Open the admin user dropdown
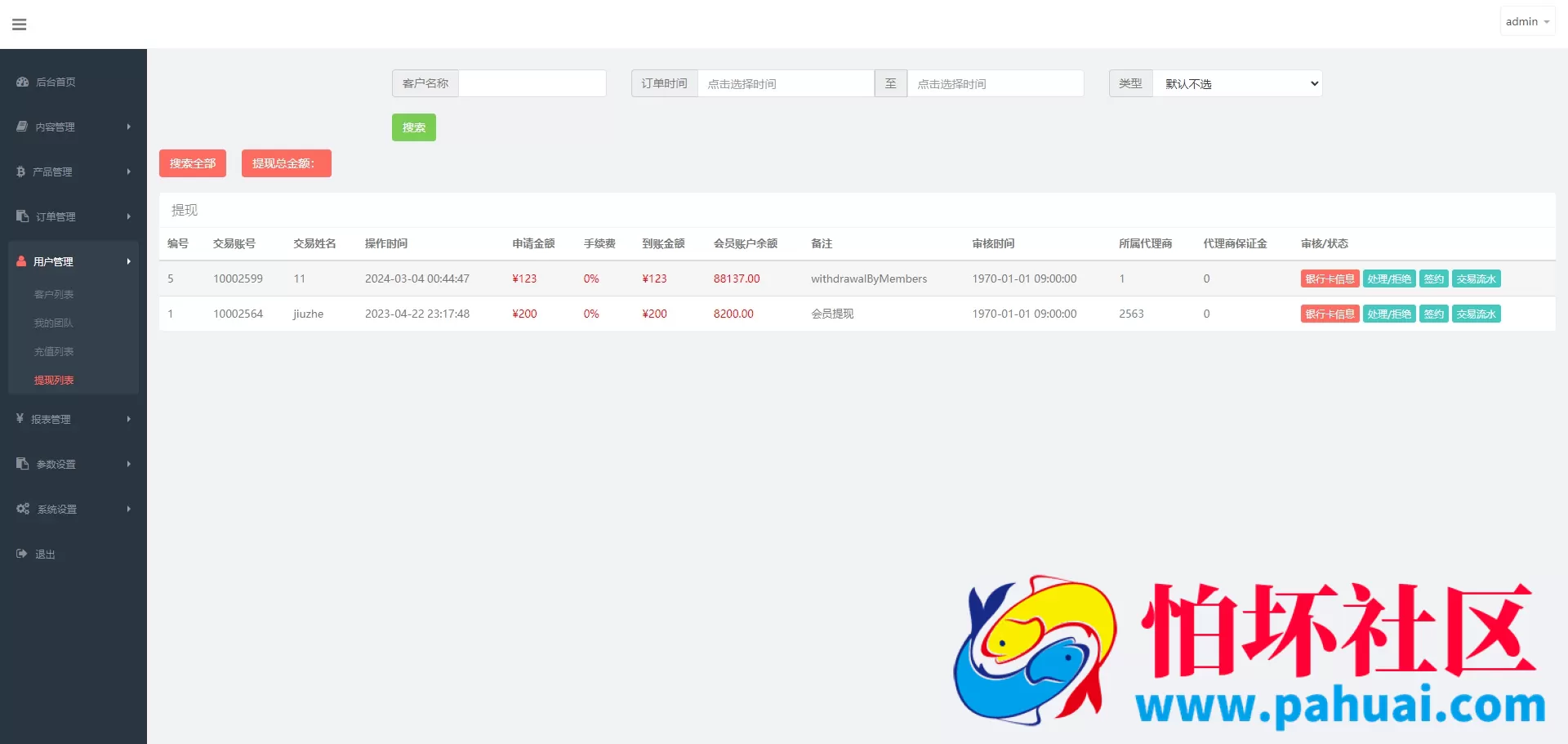This screenshot has height=744, width=1568. (x=1526, y=22)
